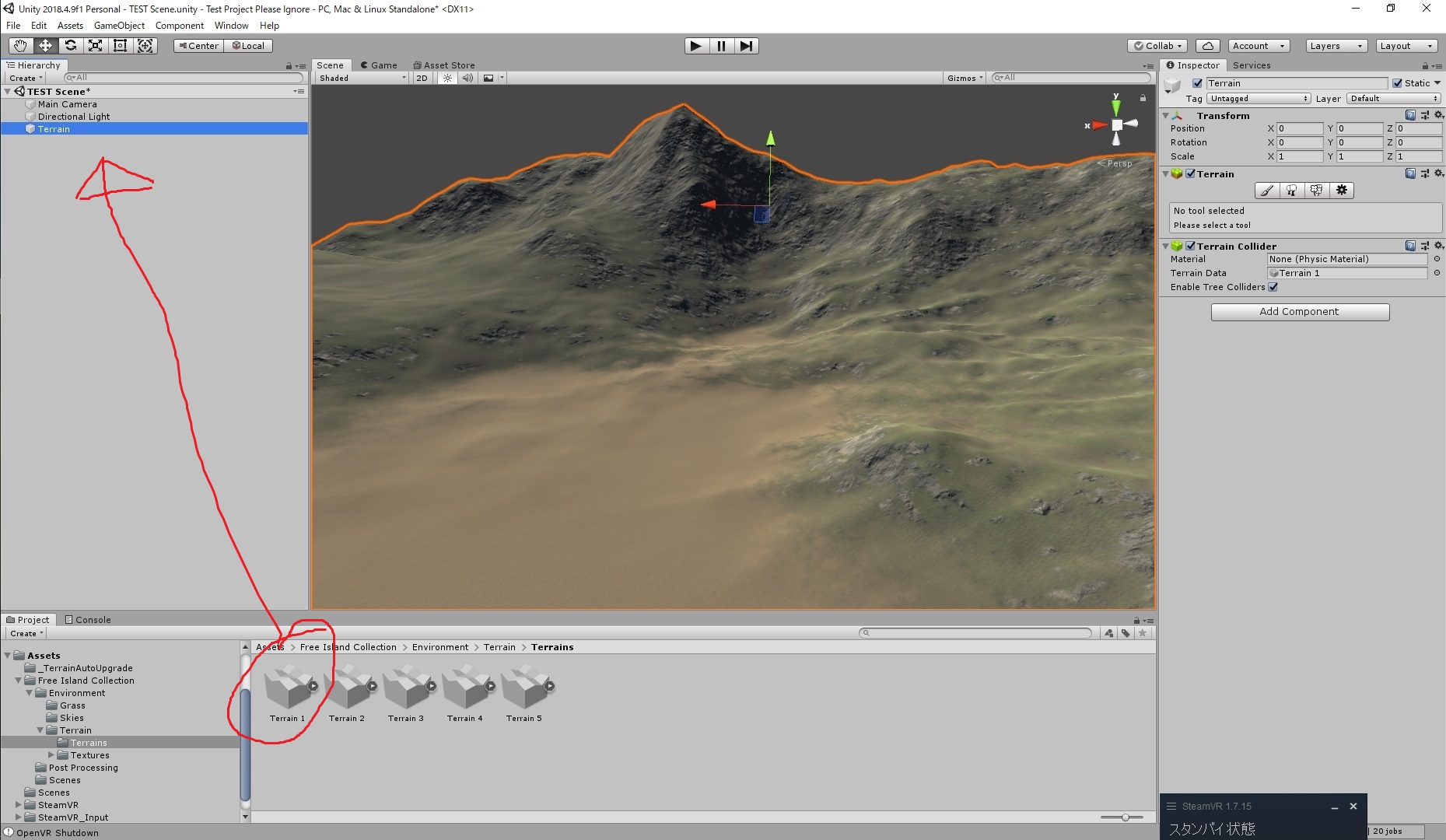Image resolution: width=1446 pixels, height=840 pixels.
Task: Toggle audio in the Scene view toolbar
Action: [x=467, y=78]
